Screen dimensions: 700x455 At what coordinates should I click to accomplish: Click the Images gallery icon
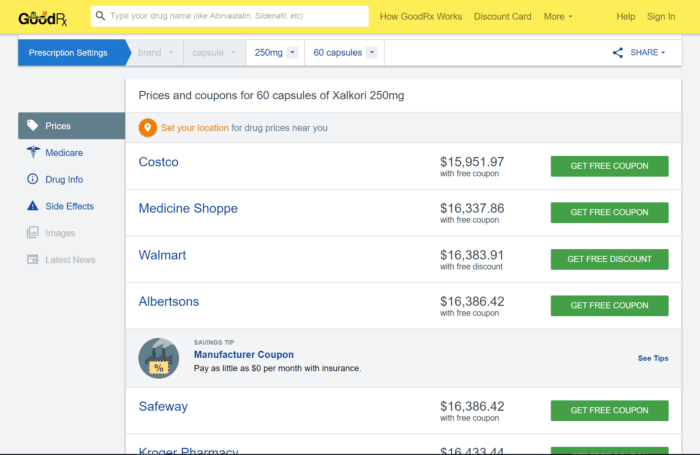coord(33,233)
